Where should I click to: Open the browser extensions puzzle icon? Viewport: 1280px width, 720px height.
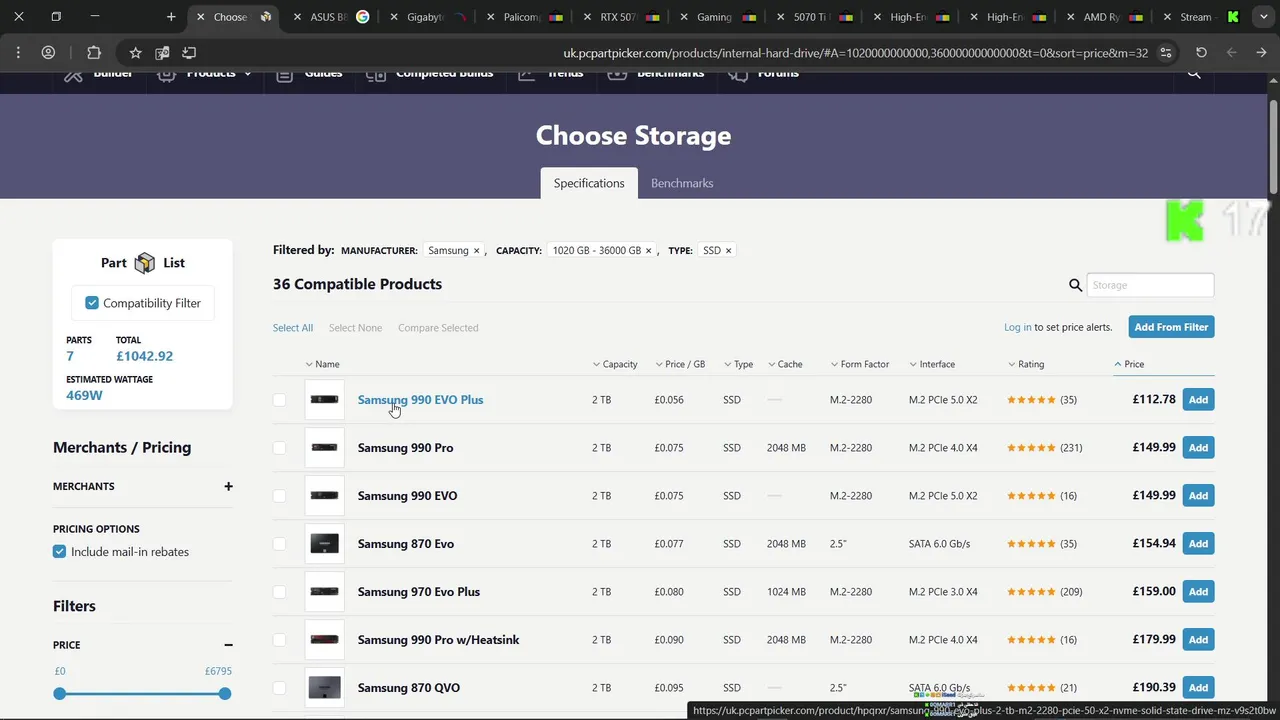(x=94, y=52)
